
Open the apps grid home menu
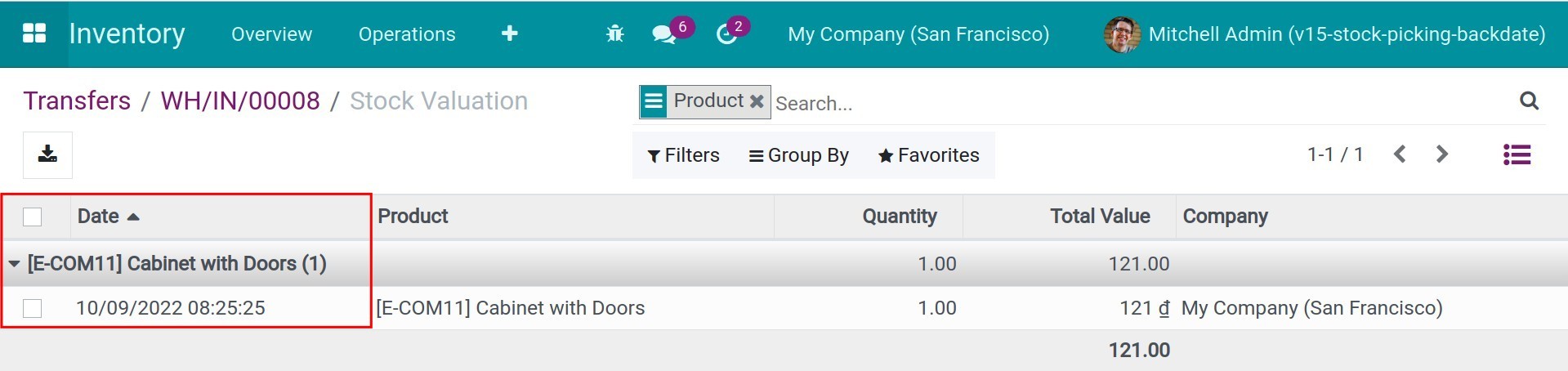pyautogui.click(x=34, y=34)
